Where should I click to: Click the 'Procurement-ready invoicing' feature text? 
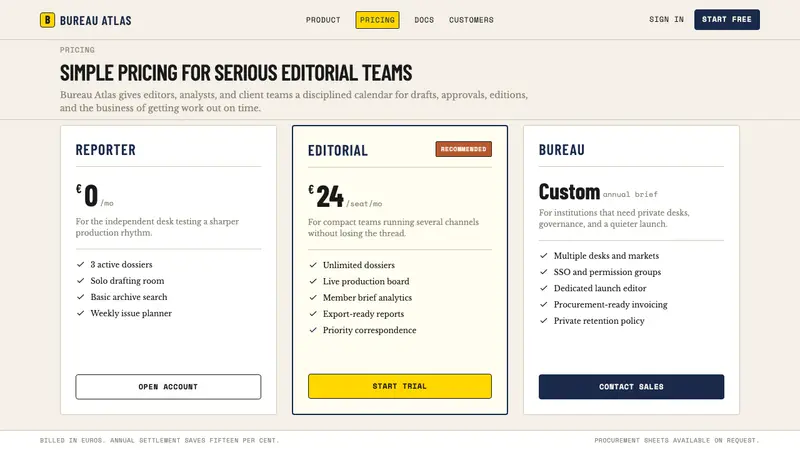611,305
